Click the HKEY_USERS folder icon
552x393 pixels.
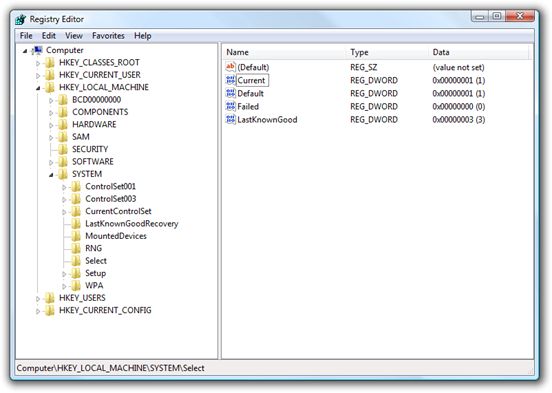(x=50, y=298)
